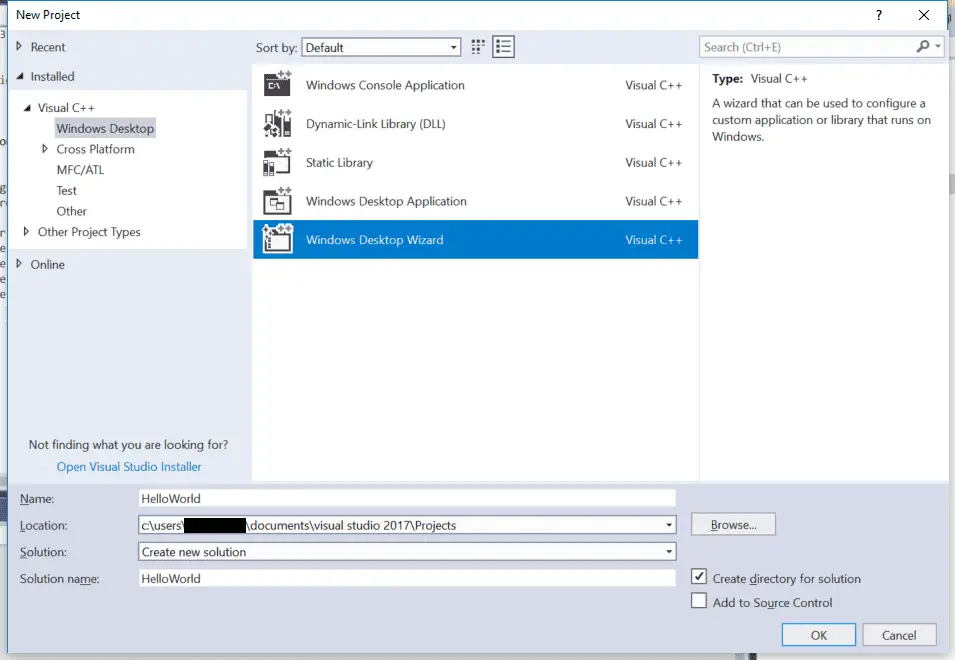Select the Dynamic-Link Library (DLL) template icon
This screenshot has width=955, height=660.
coord(277,123)
